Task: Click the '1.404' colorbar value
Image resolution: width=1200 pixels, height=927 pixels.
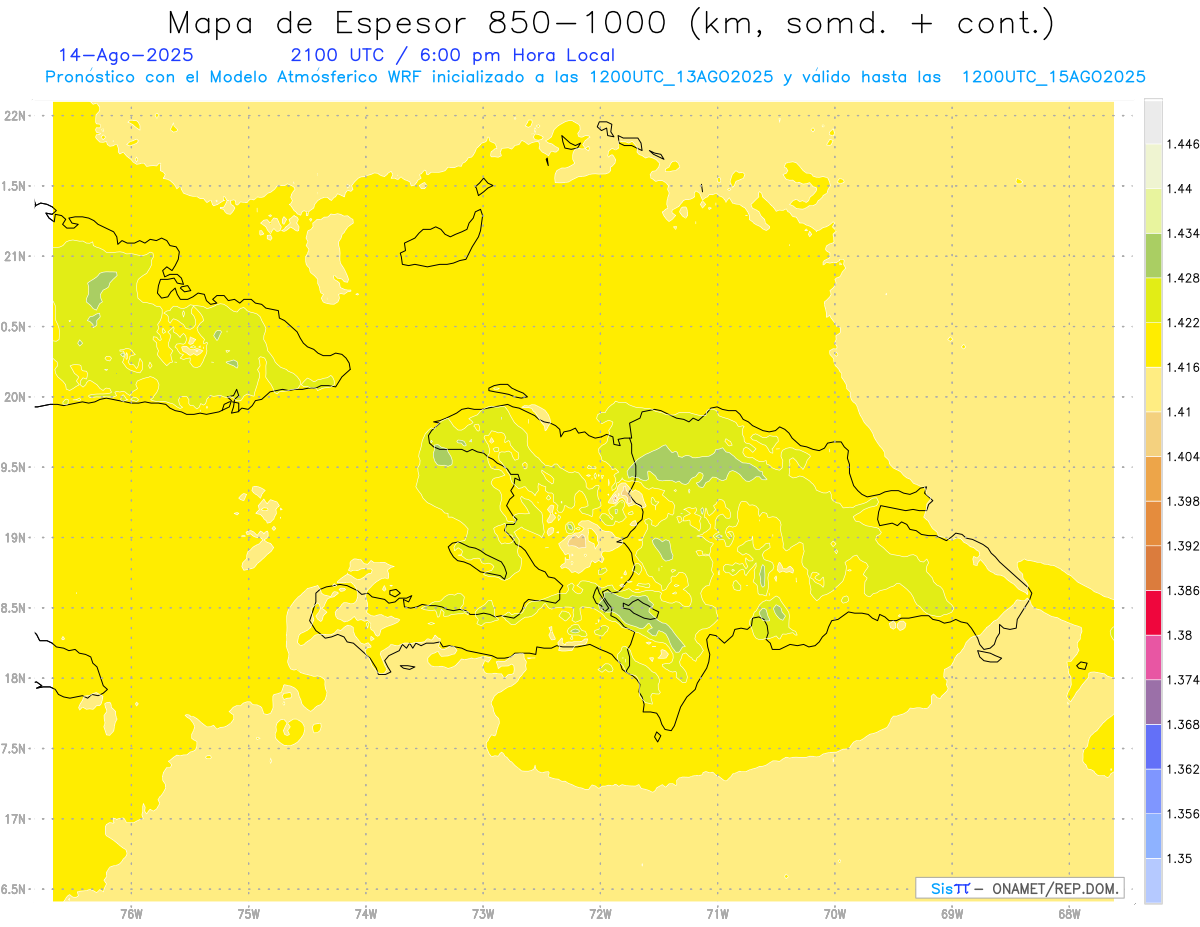Action: tap(1182, 457)
